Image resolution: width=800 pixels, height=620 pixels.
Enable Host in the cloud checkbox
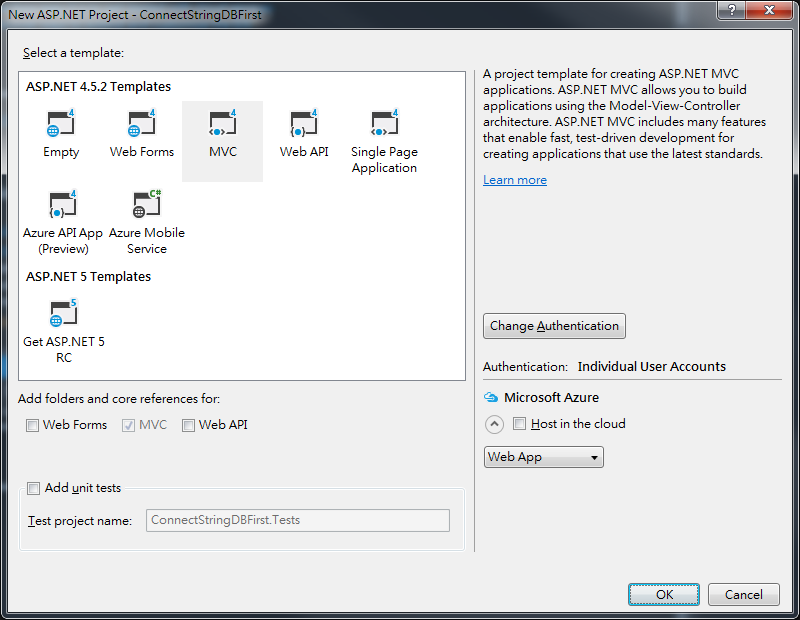[x=519, y=424]
